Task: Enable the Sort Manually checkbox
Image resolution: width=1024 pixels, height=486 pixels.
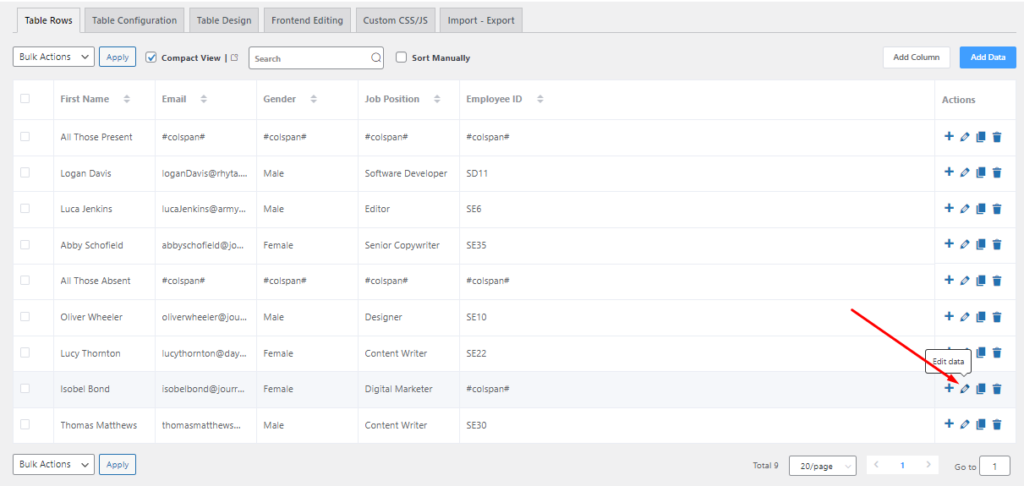Action: [402, 57]
